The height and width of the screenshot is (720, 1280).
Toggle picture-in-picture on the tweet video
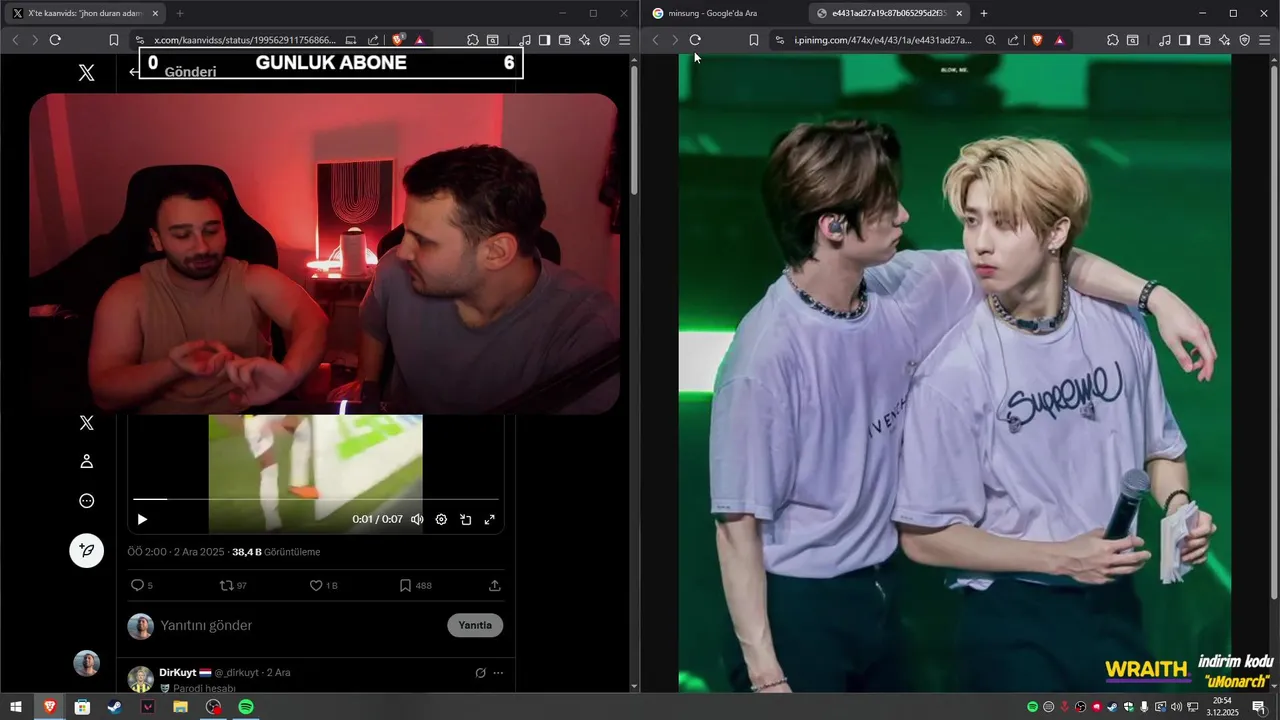pyautogui.click(x=466, y=519)
